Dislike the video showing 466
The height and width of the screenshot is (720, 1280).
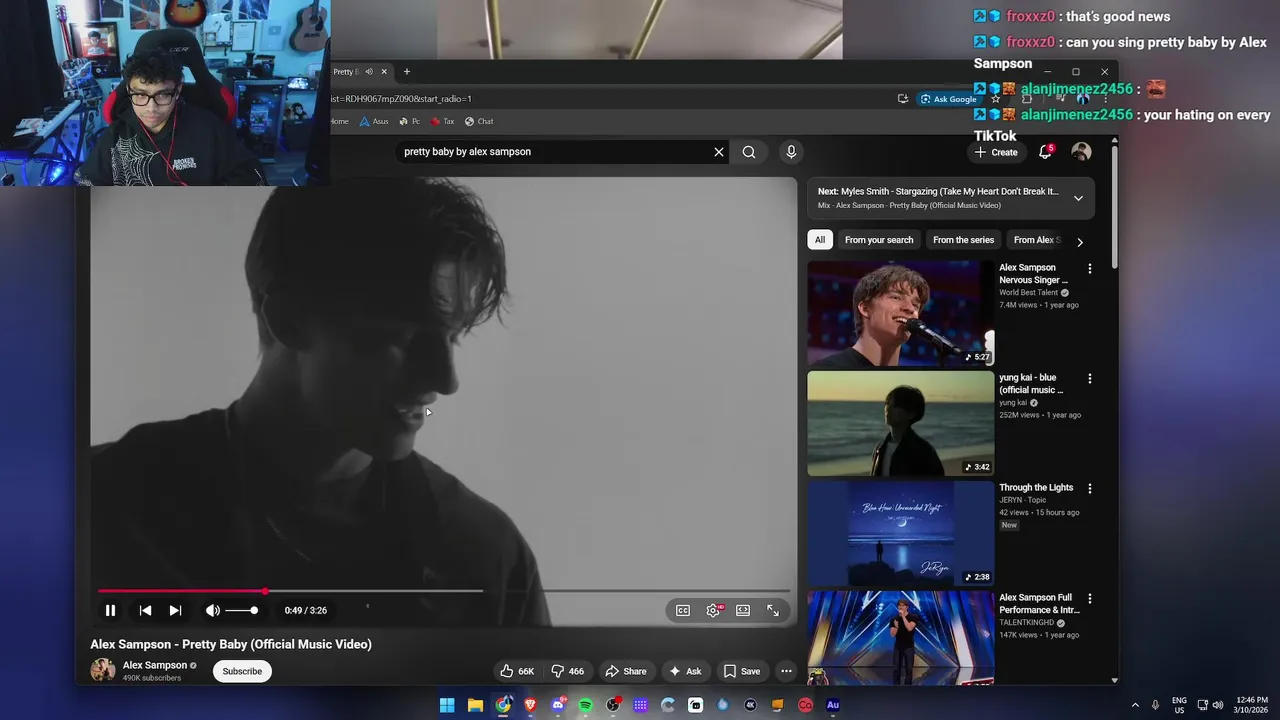click(x=568, y=671)
